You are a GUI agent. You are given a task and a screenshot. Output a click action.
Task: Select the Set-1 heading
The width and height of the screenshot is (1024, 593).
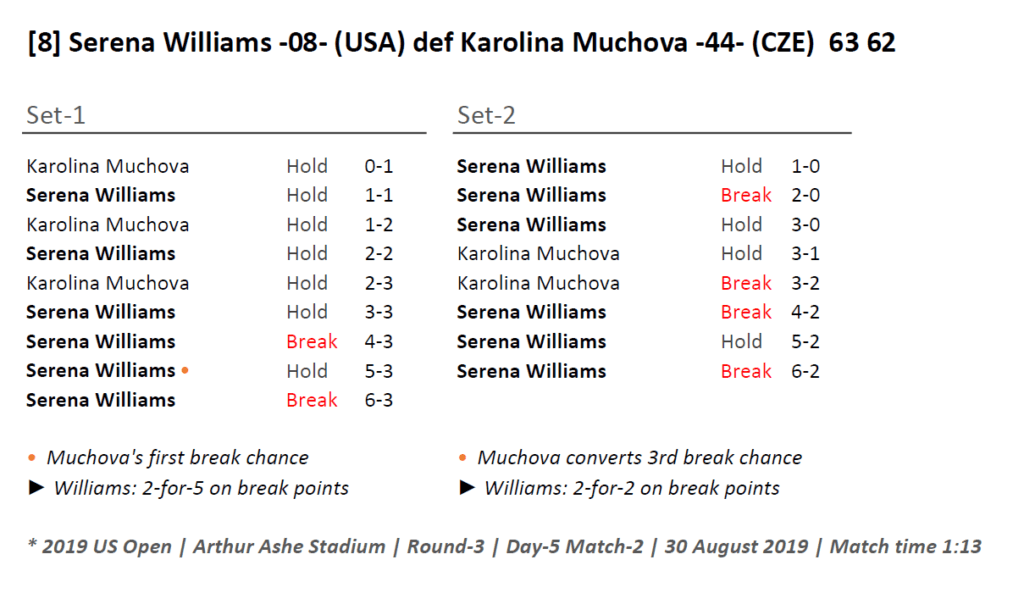(x=56, y=115)
